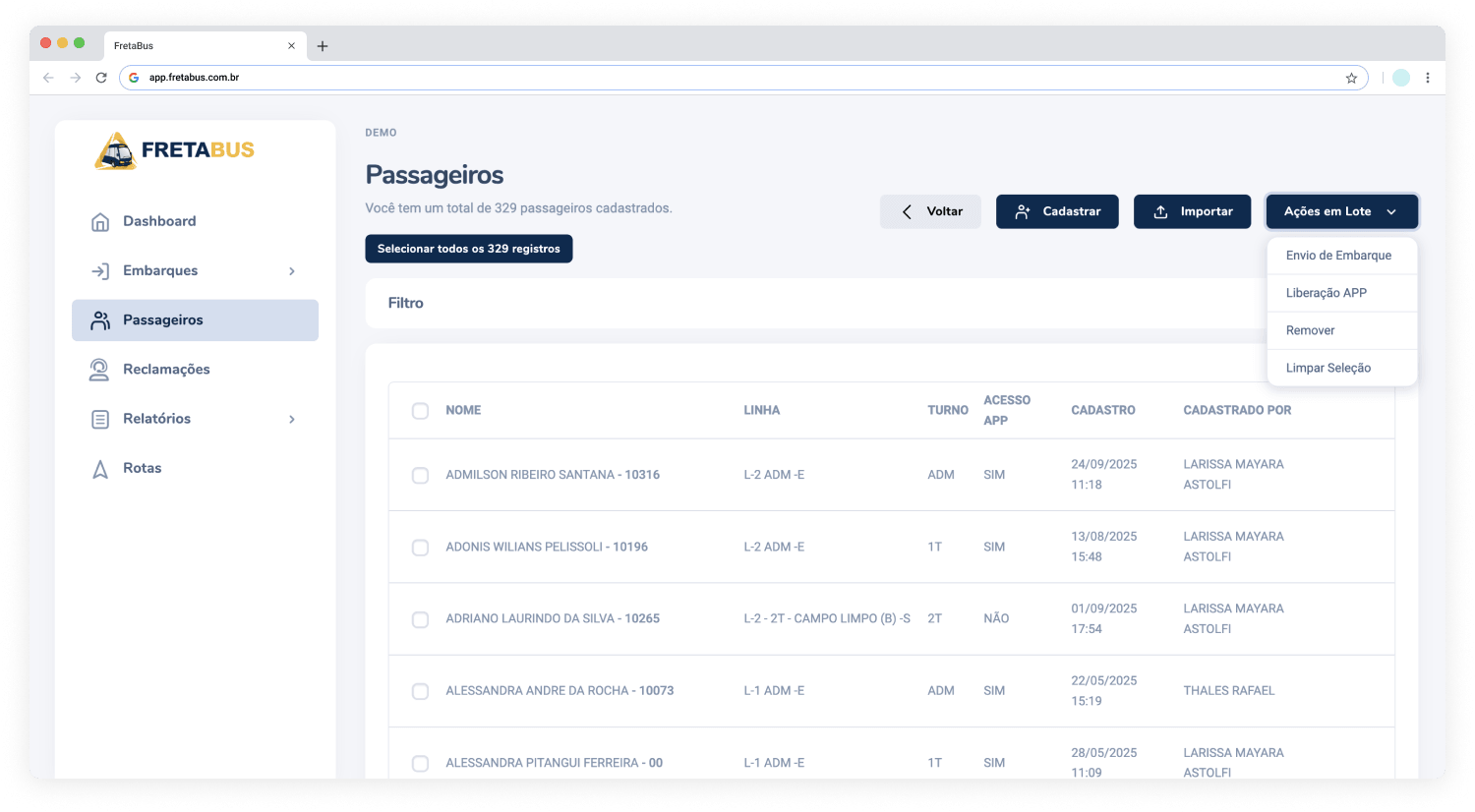Click Selecionar todos os 329 registros
This screenshot has height=812, width=1475.
click(469, 248)
